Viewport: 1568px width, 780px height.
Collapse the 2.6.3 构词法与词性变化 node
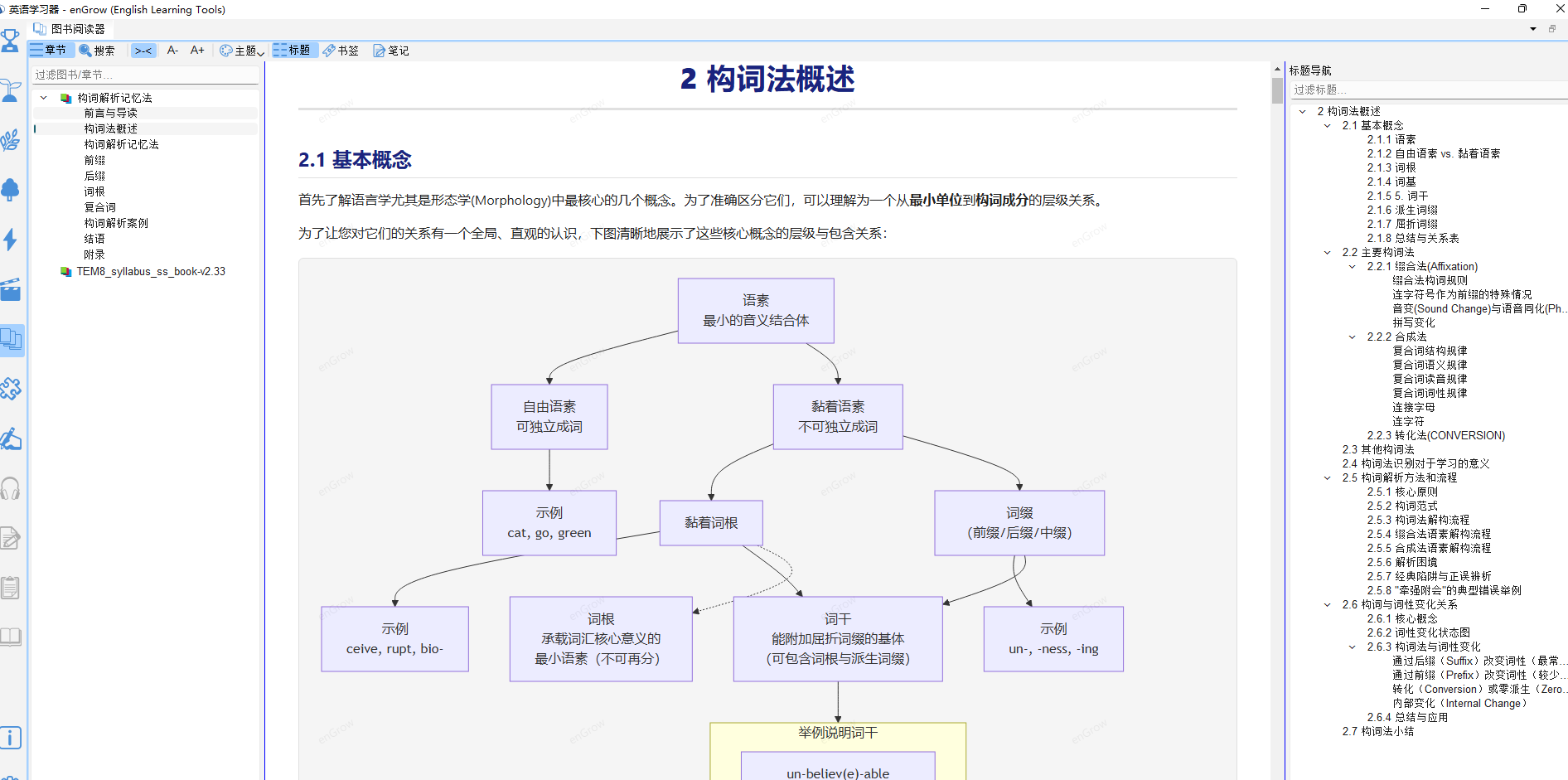coord(1353,647)
